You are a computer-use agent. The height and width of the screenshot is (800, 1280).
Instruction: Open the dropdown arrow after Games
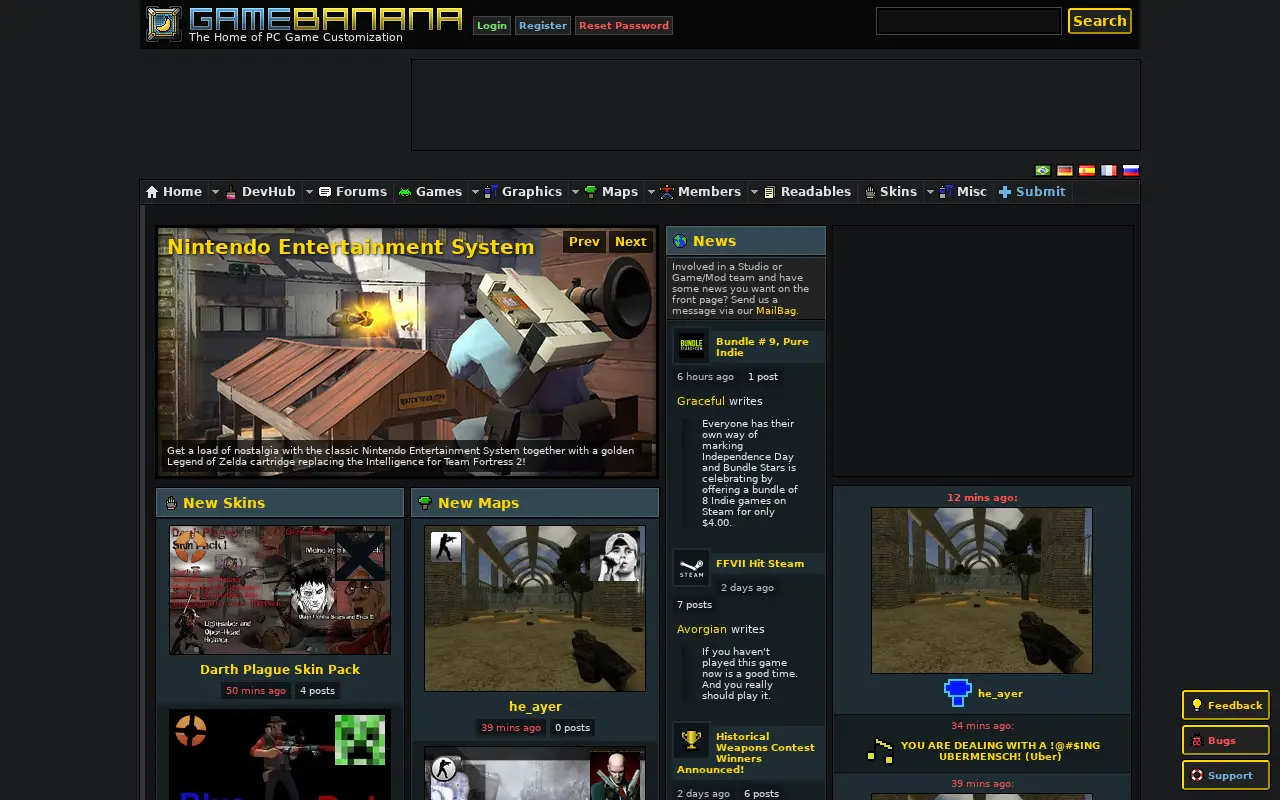(475, 192)
